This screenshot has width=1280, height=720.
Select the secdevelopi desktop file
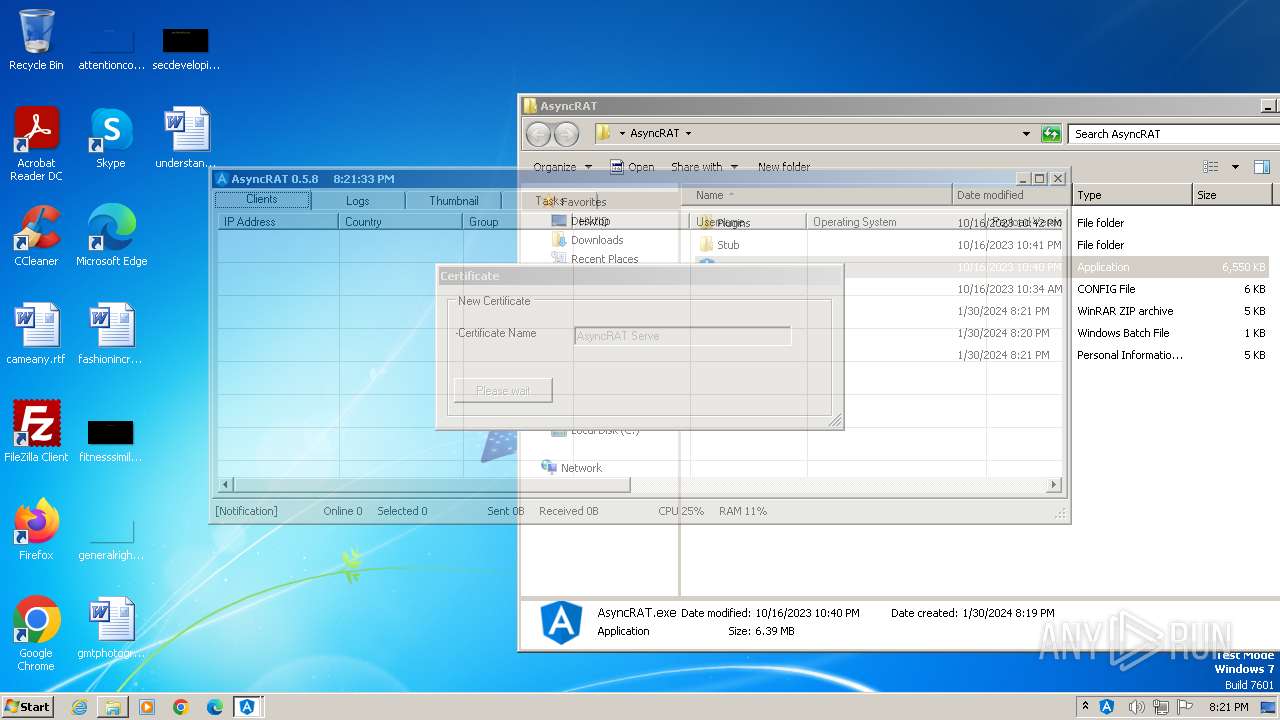tap(186, 48)
